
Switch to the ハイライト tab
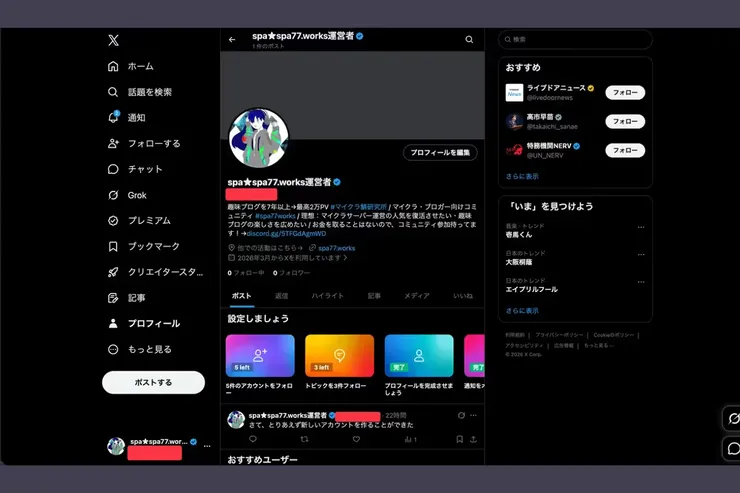(x=328, y=296)
